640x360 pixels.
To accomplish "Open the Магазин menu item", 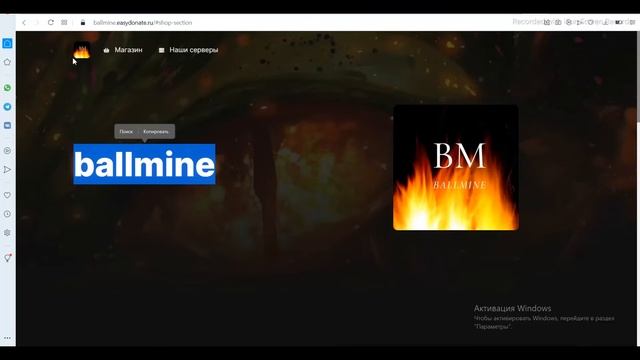I will (123, 50).
